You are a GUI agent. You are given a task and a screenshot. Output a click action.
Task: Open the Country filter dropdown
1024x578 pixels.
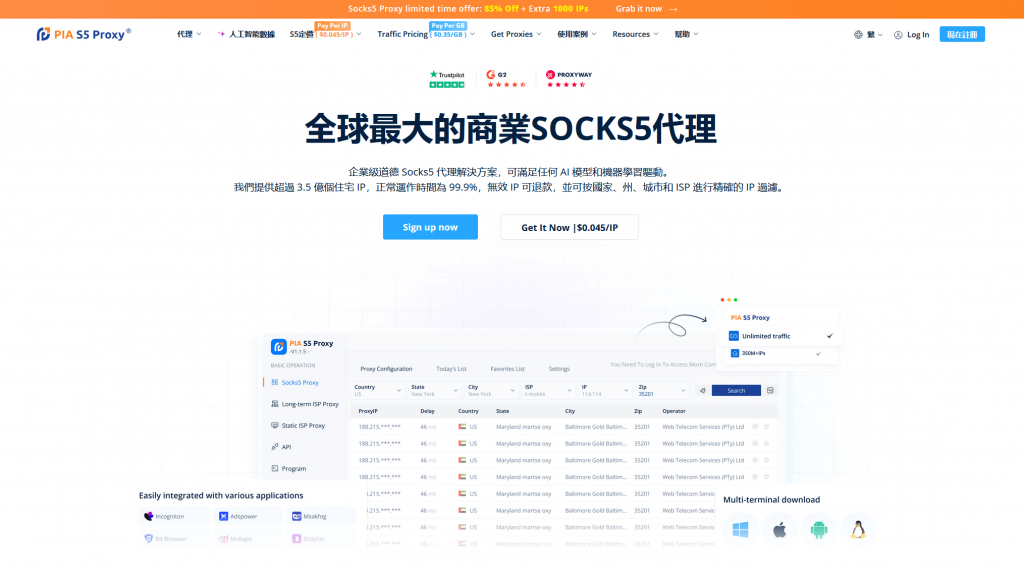tap(377, 391)
